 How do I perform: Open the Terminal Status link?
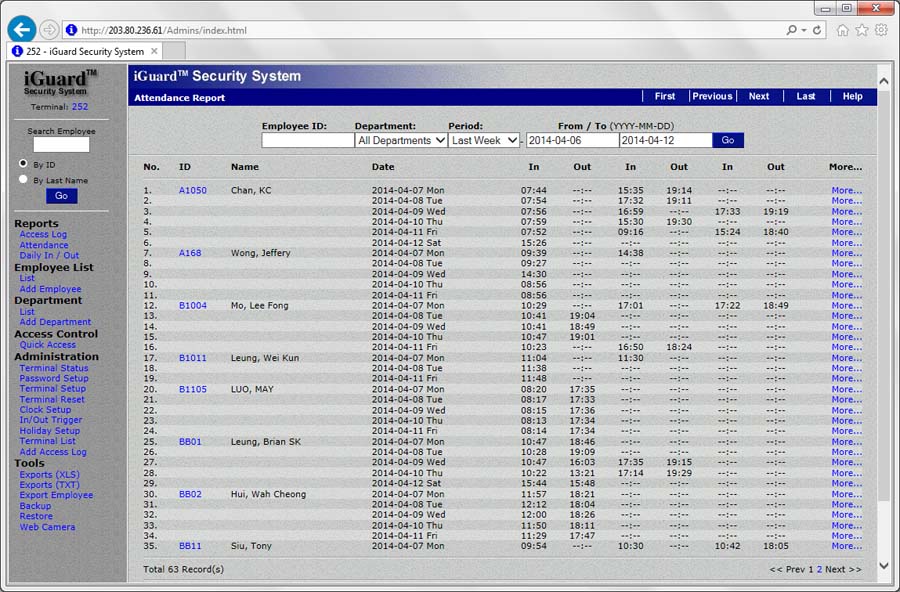(x=54, y=368)
